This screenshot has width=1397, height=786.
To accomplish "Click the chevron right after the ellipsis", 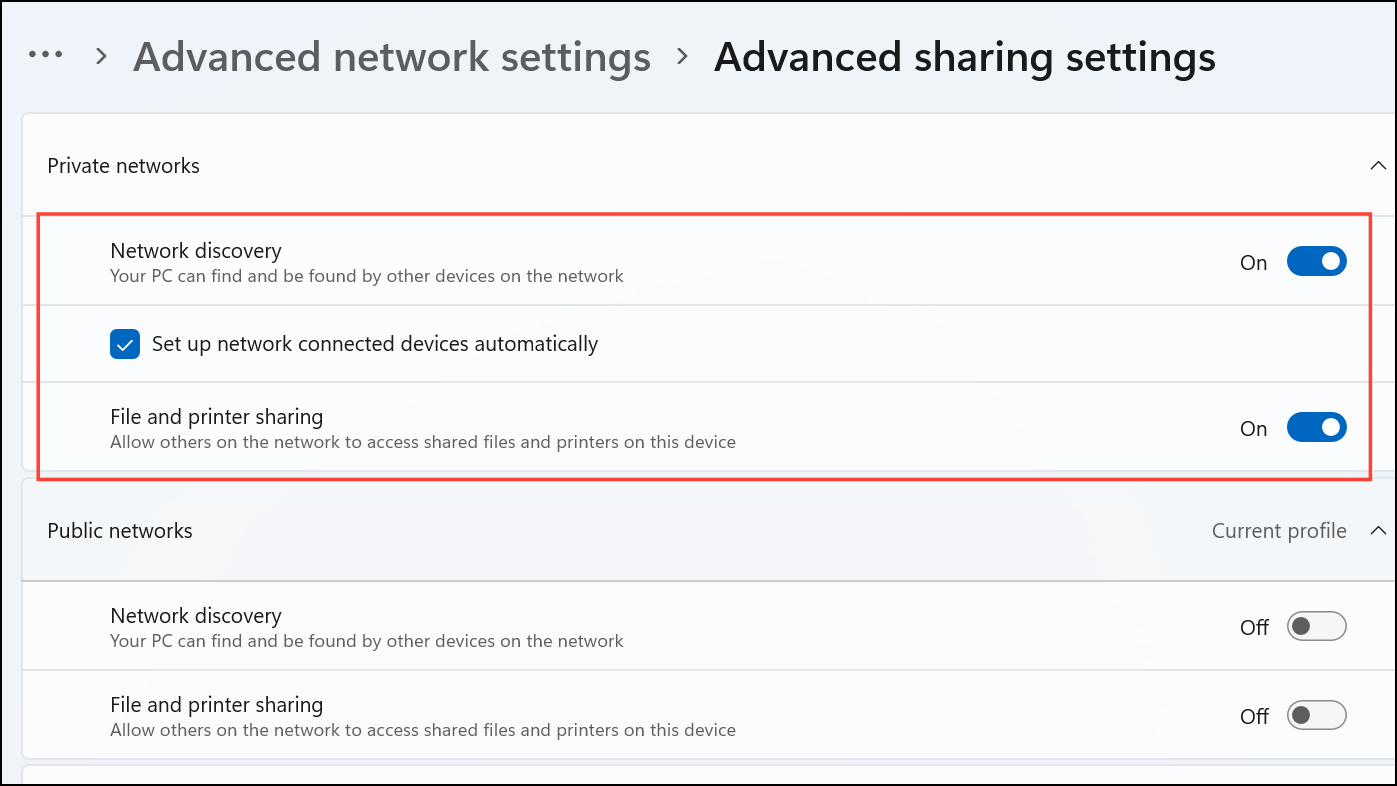I will click(101, 57).
